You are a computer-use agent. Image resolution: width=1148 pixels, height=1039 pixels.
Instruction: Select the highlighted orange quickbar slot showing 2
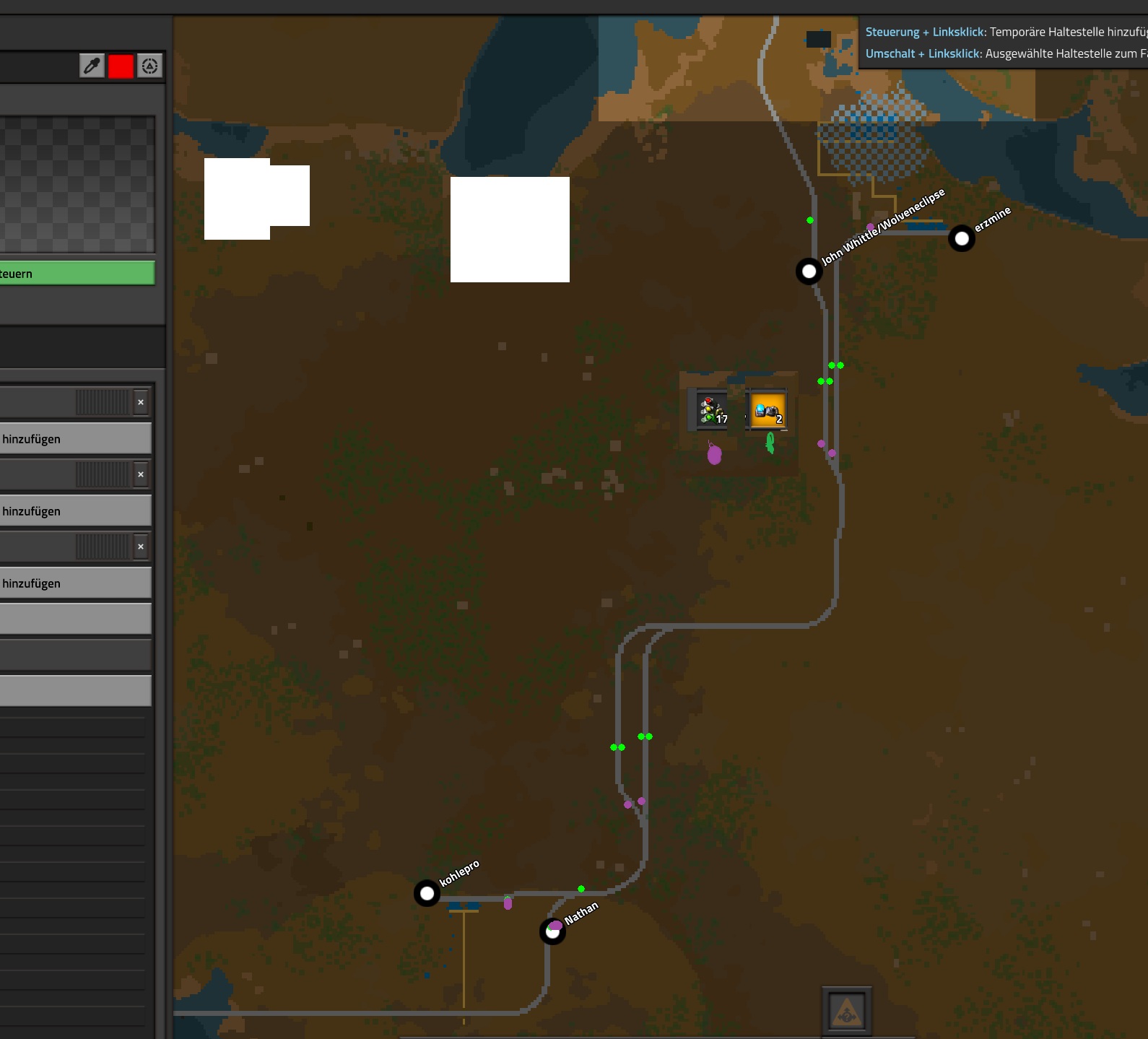767,410
